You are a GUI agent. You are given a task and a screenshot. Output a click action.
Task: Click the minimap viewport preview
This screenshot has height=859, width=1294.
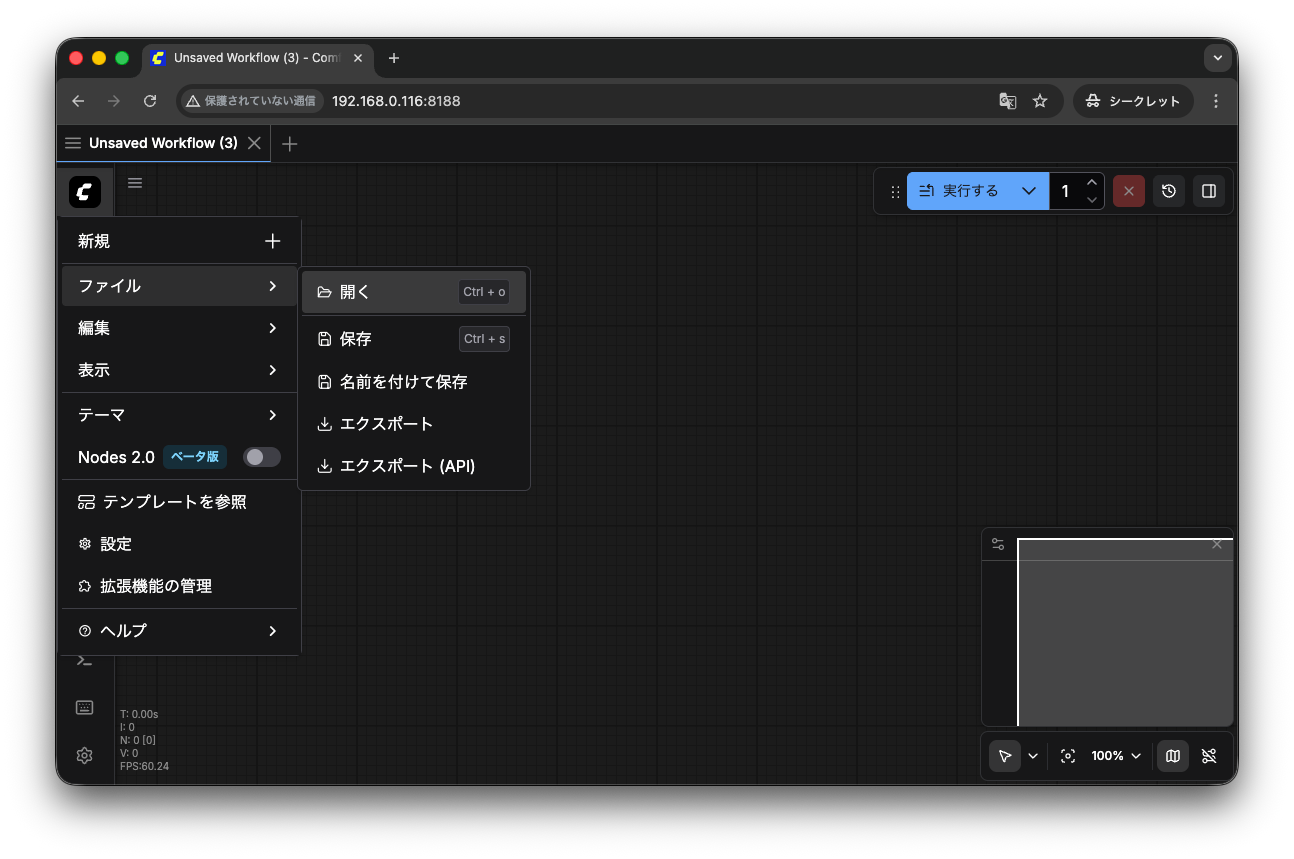click(1125, 632)
